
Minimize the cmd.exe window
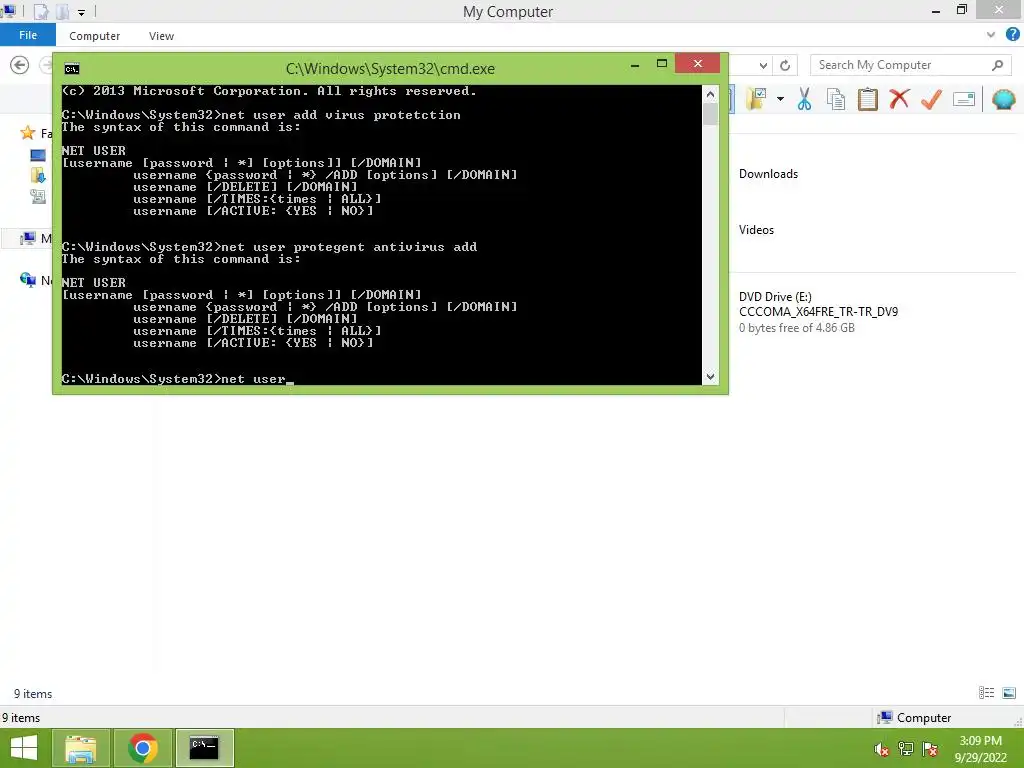pos(634,65)
